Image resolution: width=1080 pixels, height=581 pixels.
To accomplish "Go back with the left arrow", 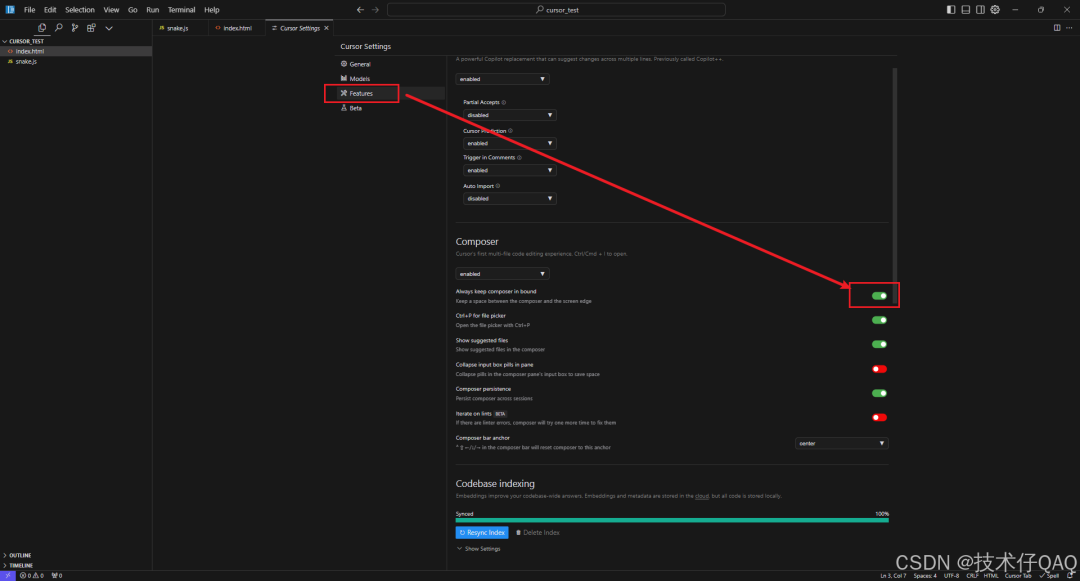I will (360, 10).
